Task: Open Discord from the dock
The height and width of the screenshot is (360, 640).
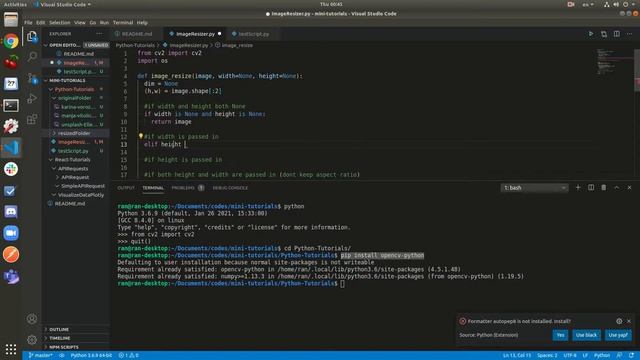Action: click(x=11, y=211)
